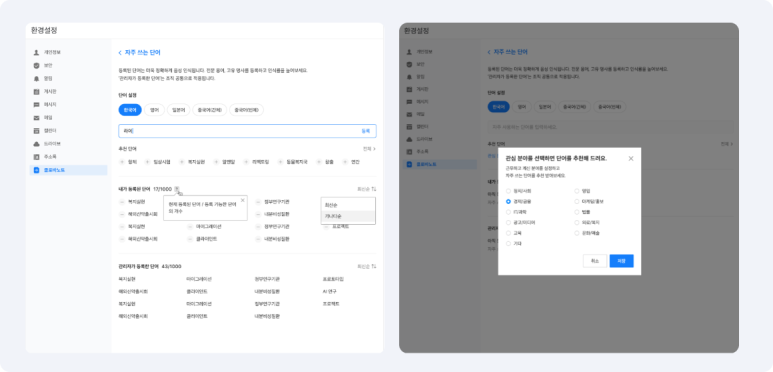Click info icon next to 17/1000 count
The image size is (773, 372).
177,189
